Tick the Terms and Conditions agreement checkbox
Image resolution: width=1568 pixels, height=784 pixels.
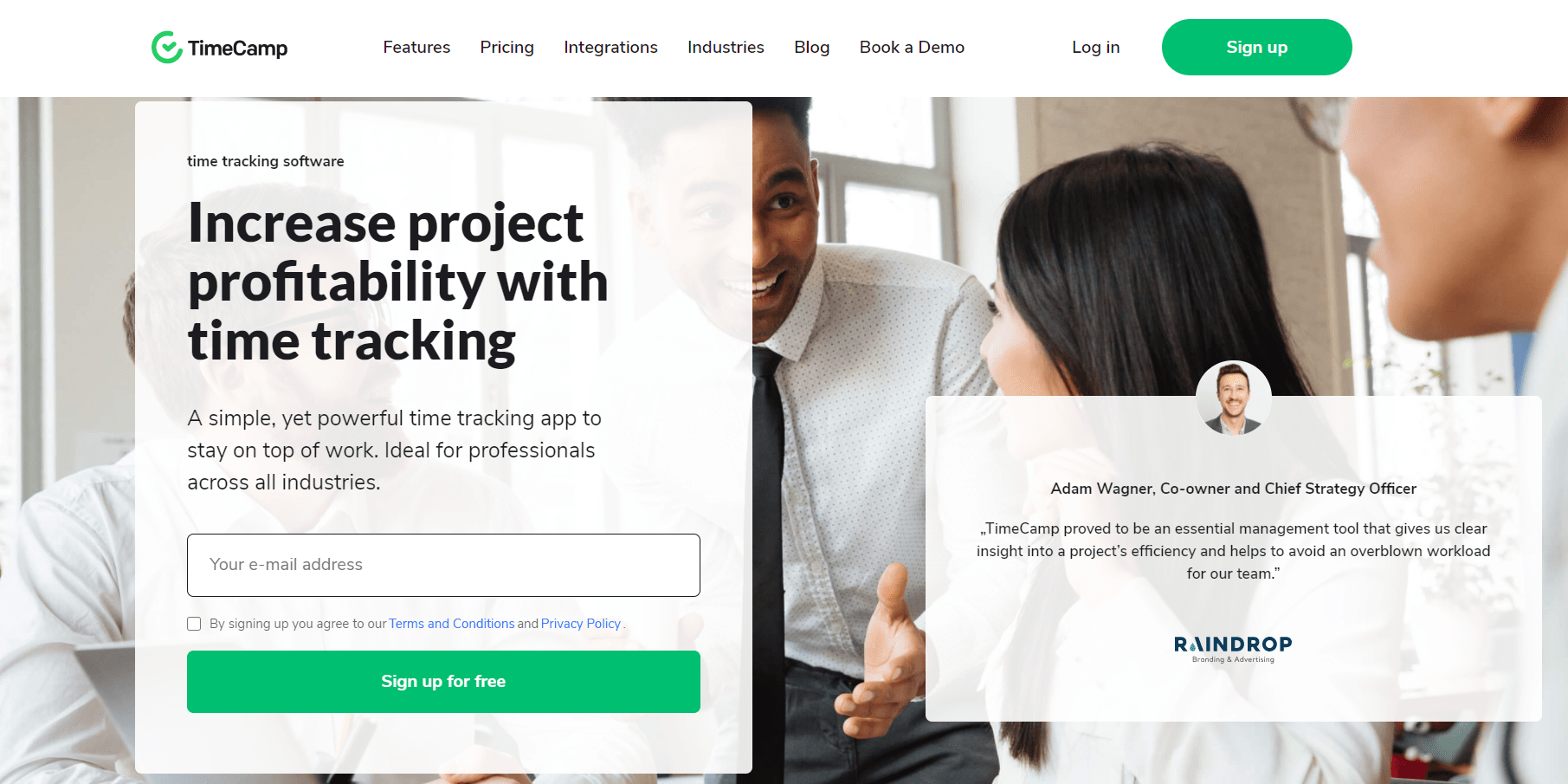194,624
